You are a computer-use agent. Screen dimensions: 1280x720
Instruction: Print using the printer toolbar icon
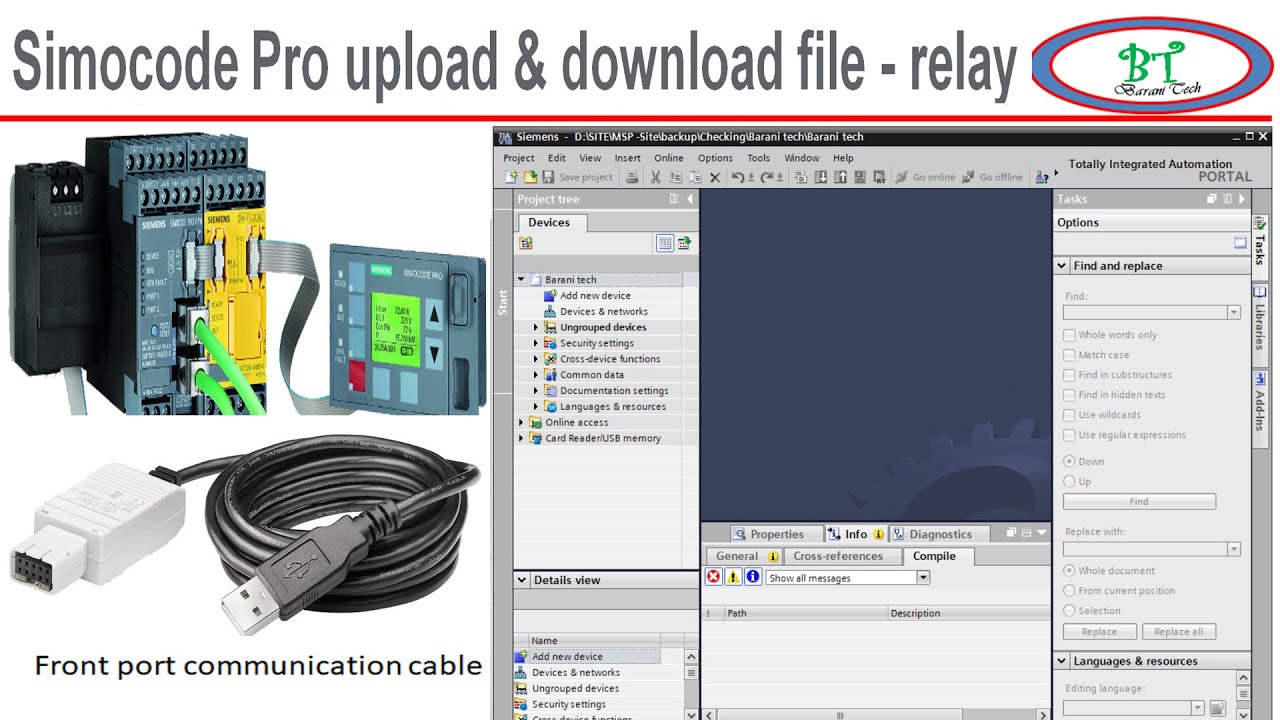pyautogui.click(x=632, y=177)
